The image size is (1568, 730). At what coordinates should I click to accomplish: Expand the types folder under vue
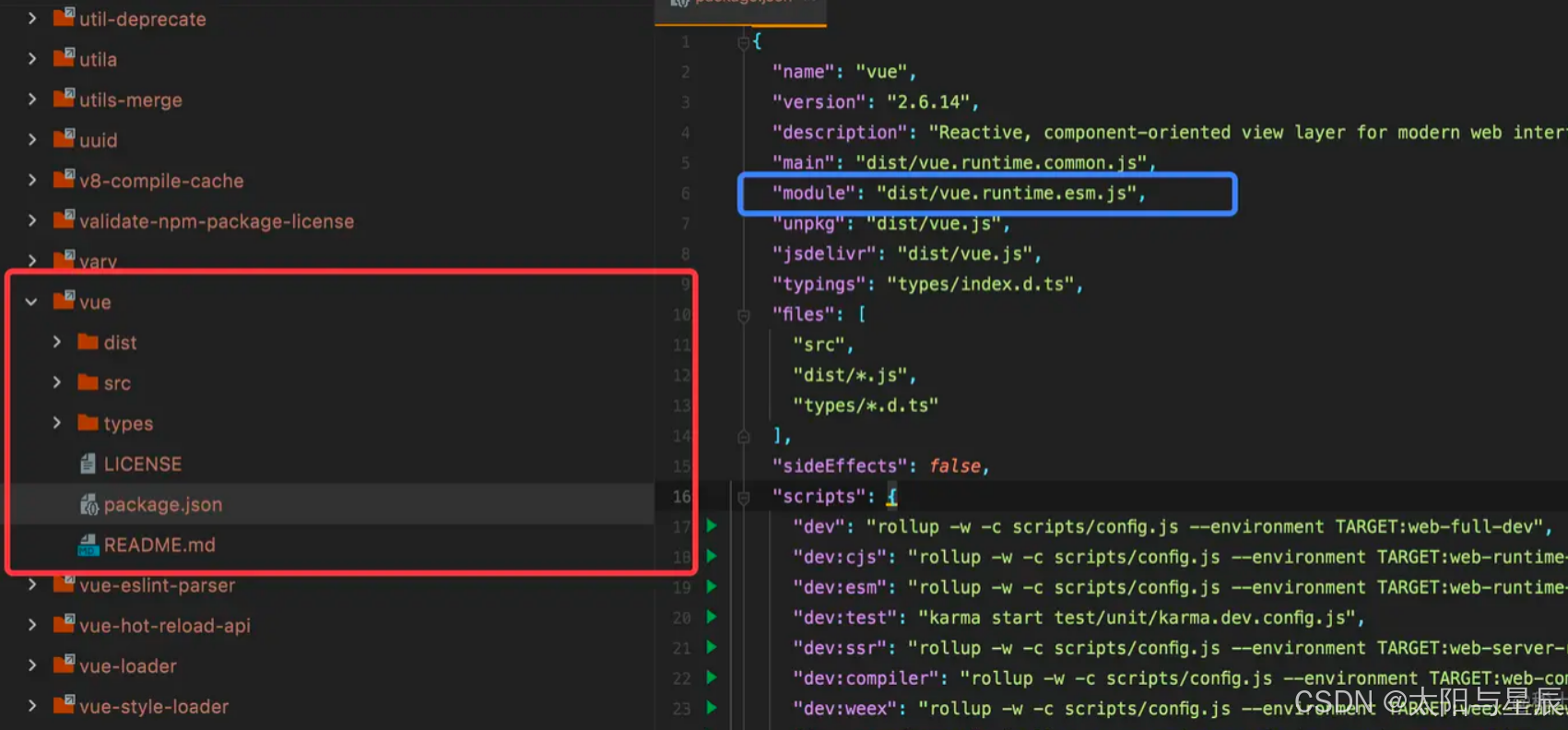57,423
